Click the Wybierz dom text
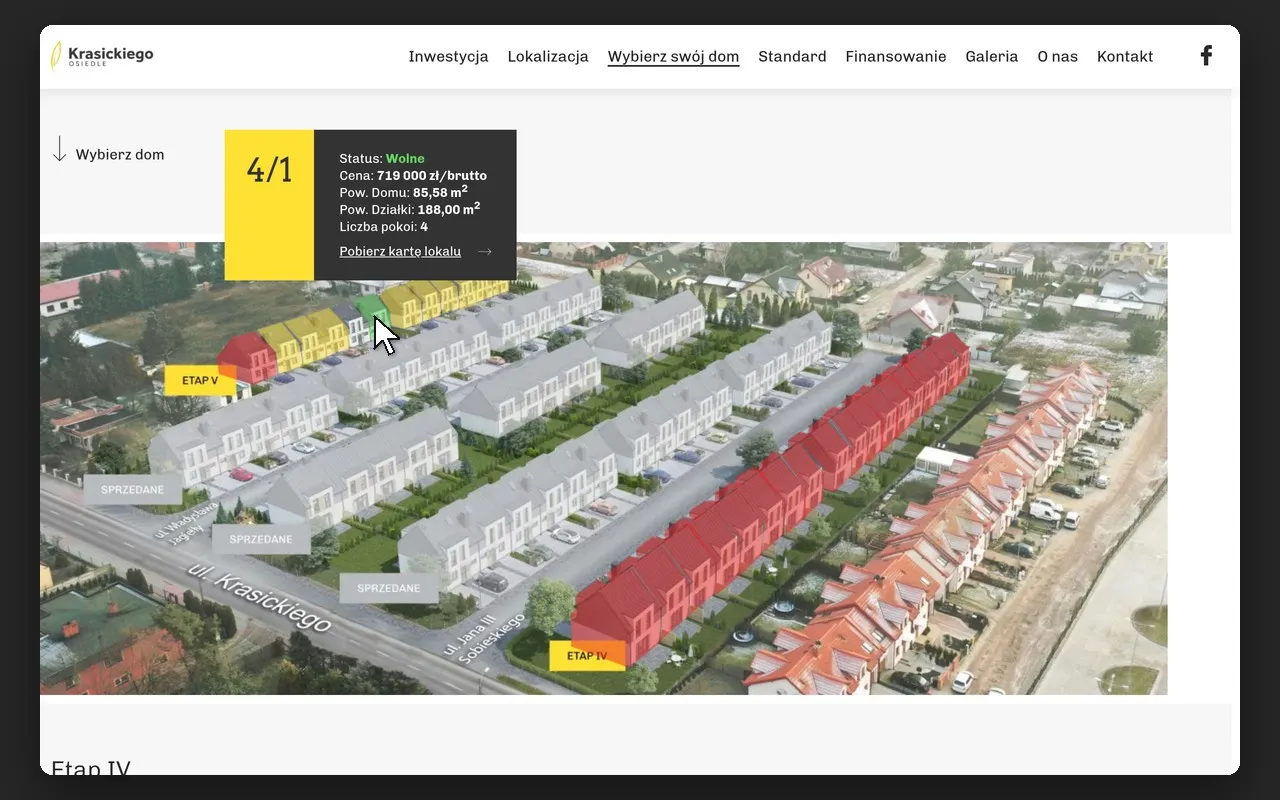This screenshot has width=1280, height=800. [120, 155]
